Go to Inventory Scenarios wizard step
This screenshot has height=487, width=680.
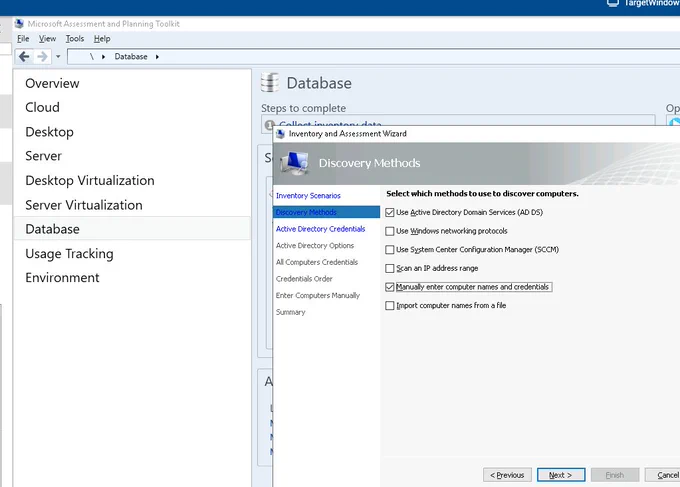pos(308,196)
